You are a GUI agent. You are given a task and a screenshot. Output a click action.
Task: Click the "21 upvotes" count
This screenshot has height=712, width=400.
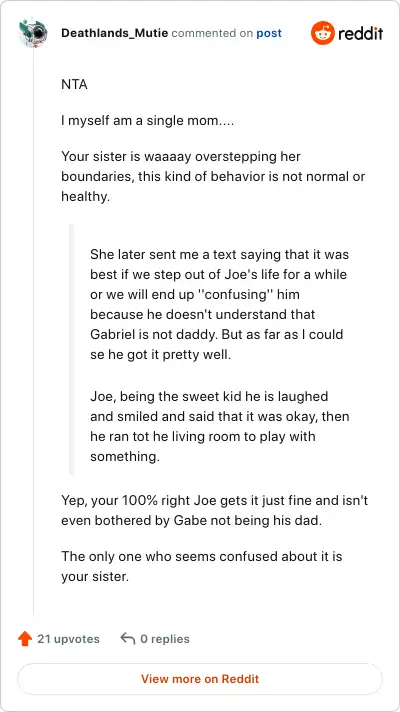coord(68,639)
